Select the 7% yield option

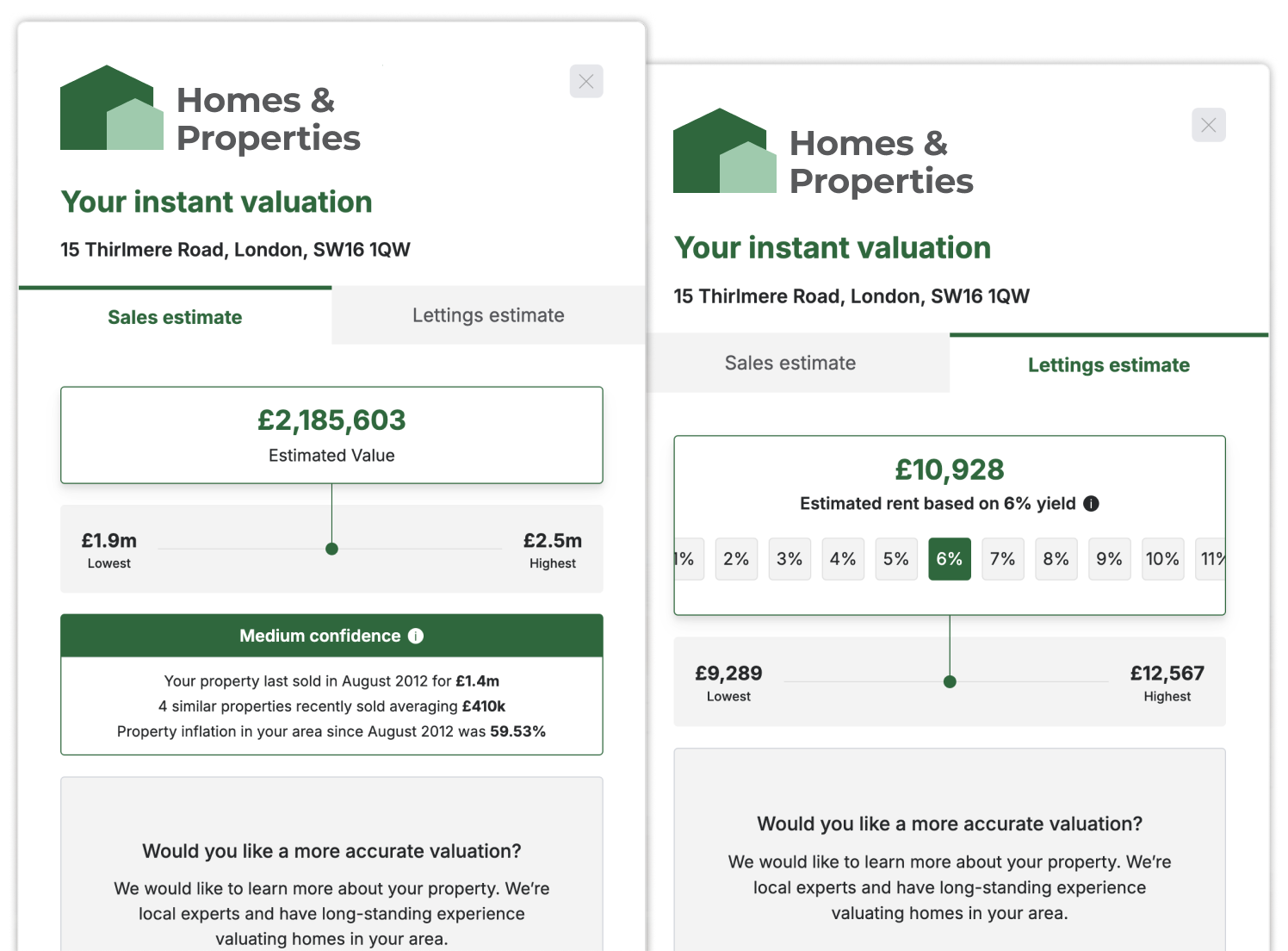coord(1003,559)
